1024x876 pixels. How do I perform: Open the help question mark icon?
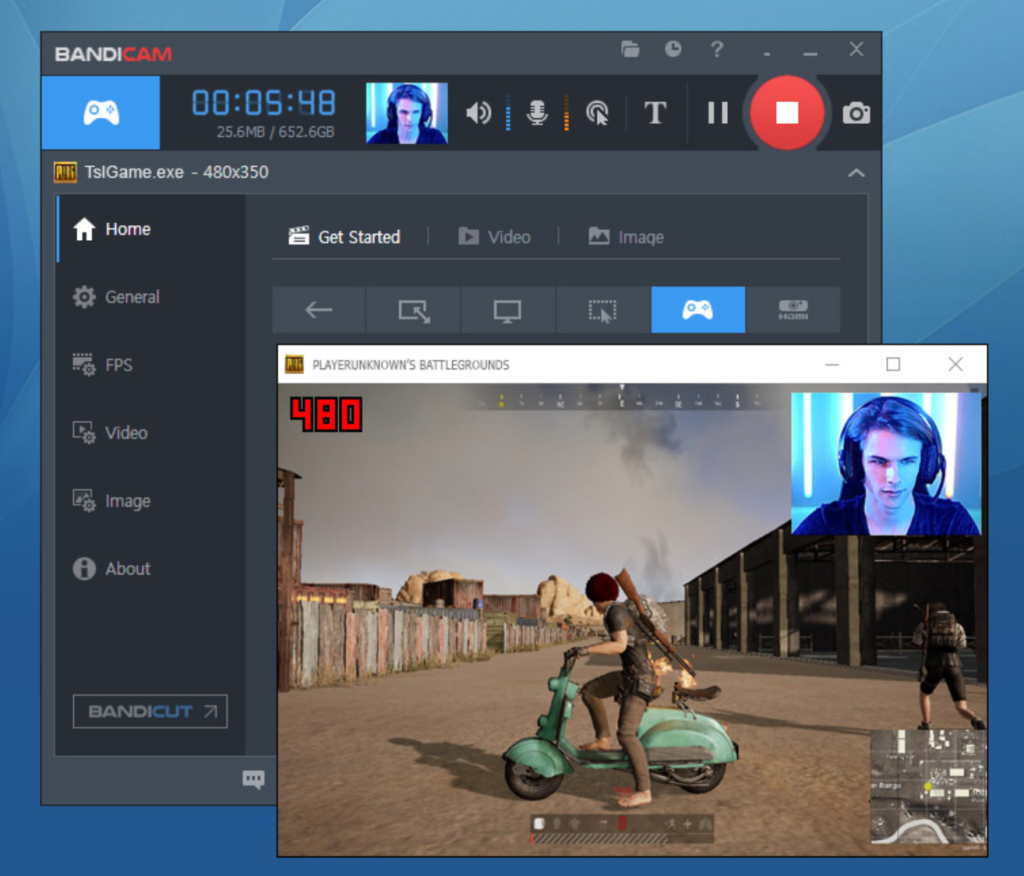click(717, 49)
